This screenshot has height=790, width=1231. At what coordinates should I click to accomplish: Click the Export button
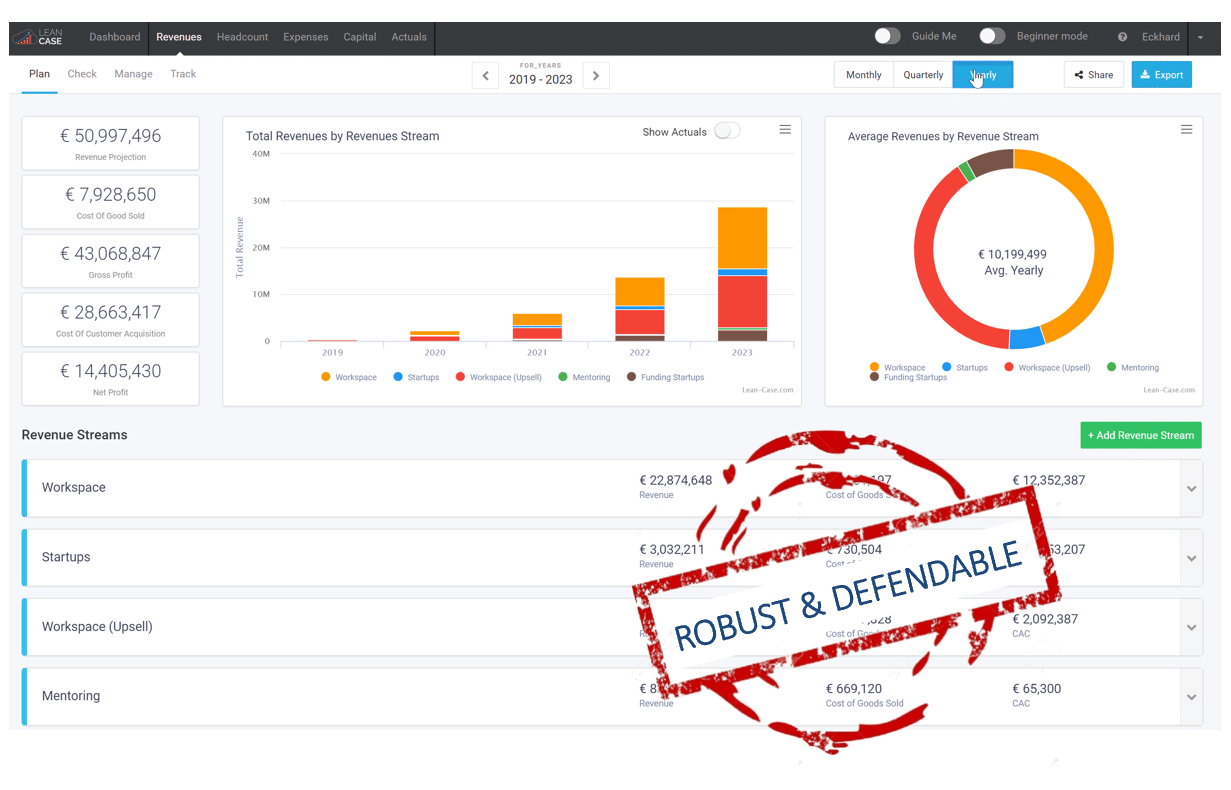coord(1161,75)
